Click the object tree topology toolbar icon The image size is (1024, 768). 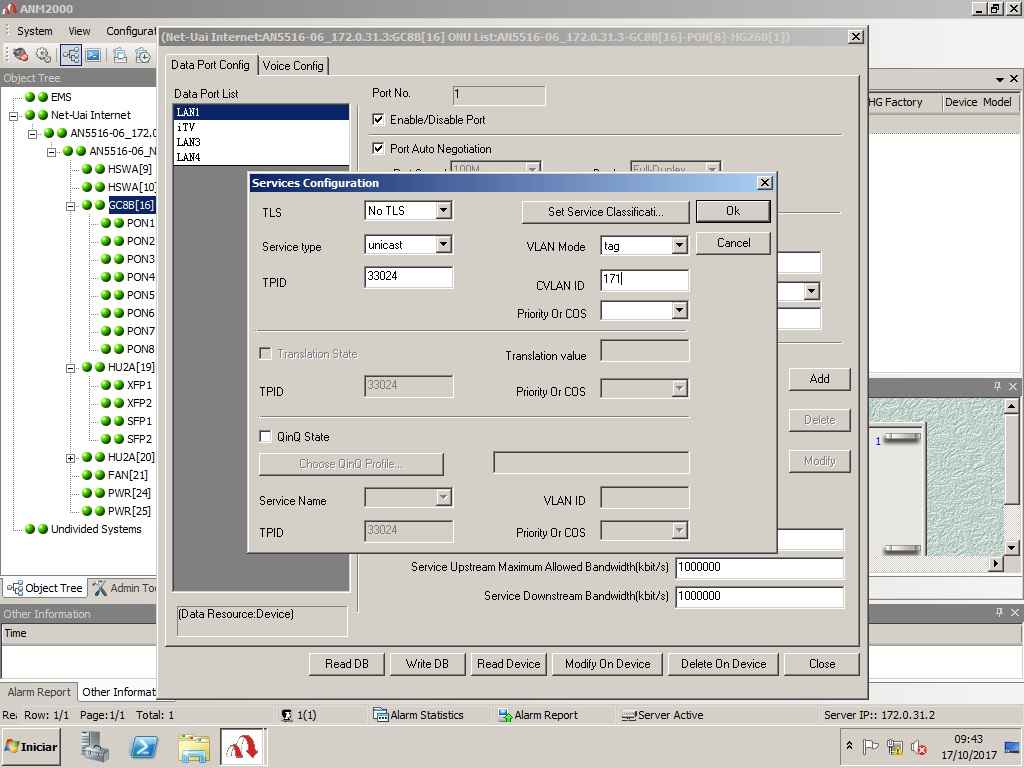pyautogui.click(x=70, y=55)
